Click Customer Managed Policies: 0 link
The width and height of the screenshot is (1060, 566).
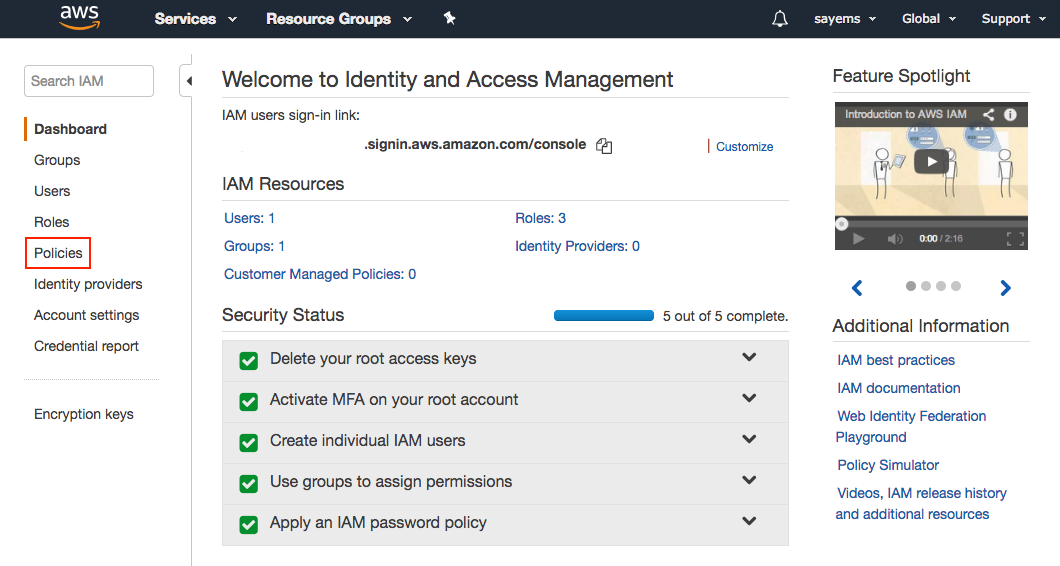tap(320, 274)
